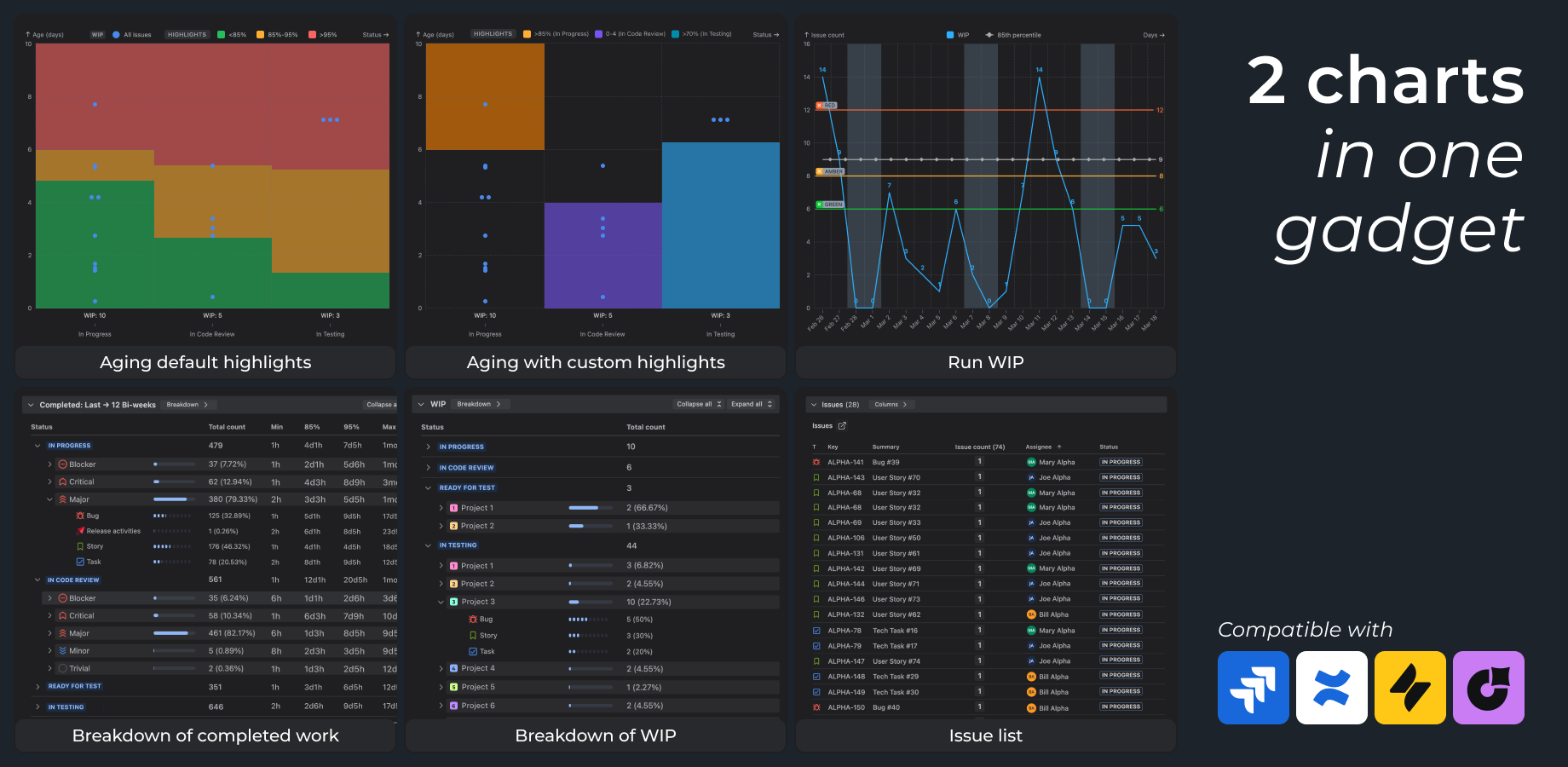This screenshot has height=767, width=1568.
Task: Click the Bug icon under Project 3 breakdown
Action: click(x=473, y=620)
